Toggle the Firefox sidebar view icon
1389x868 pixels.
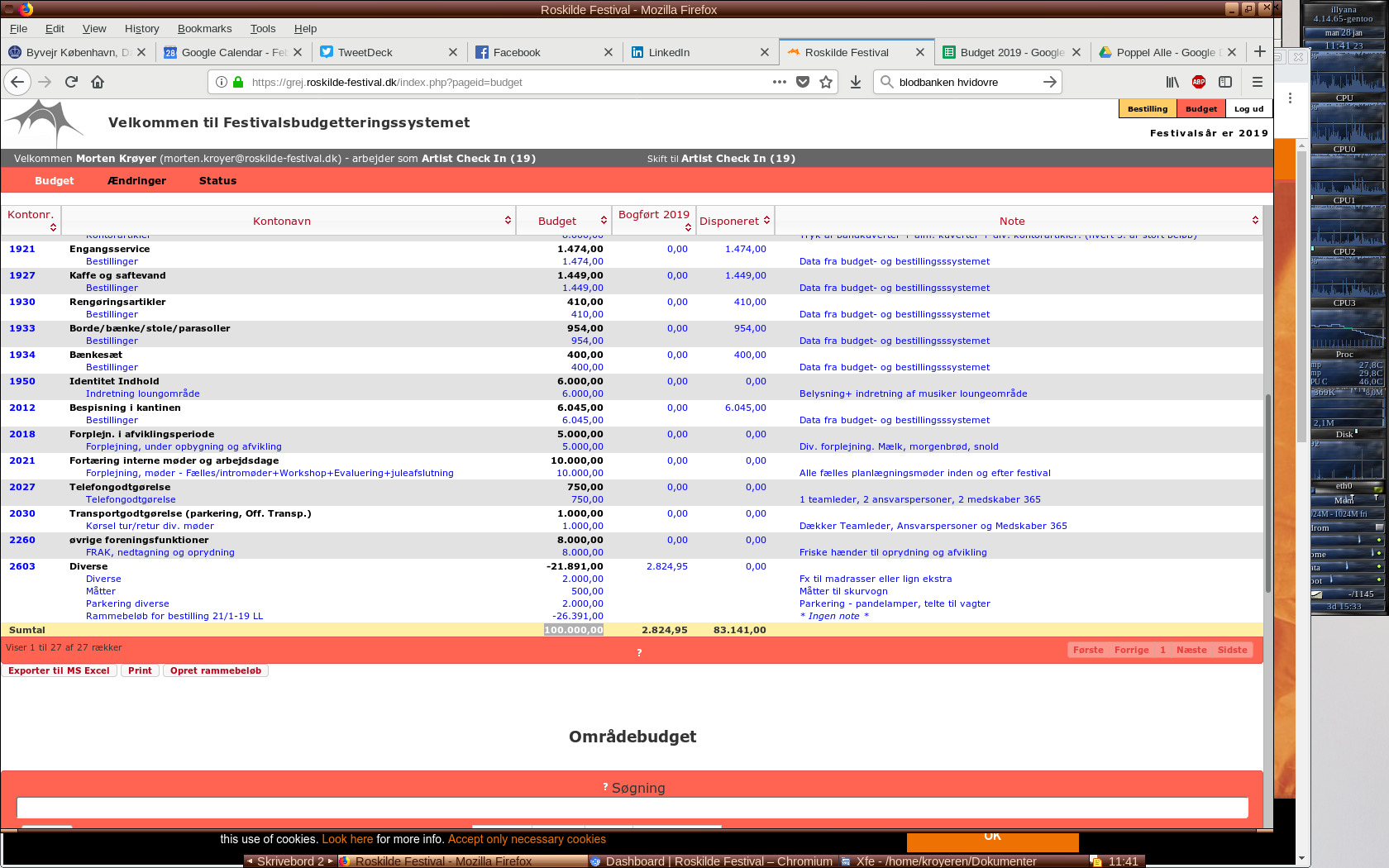pyautogui.click(x=1225, y=82)
